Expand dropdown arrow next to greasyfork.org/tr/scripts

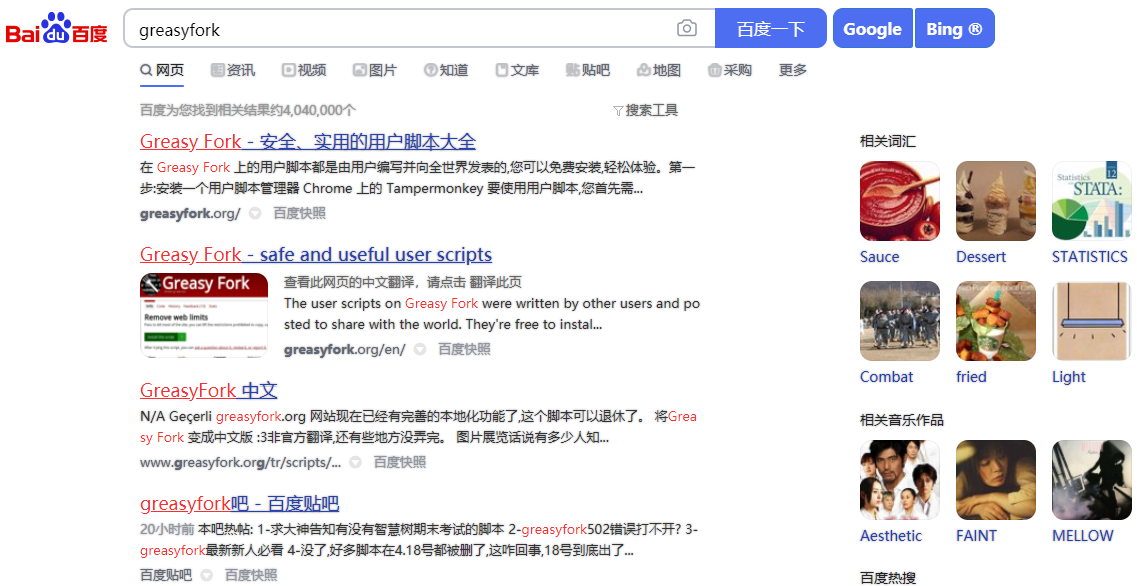[x=355, y=462]
